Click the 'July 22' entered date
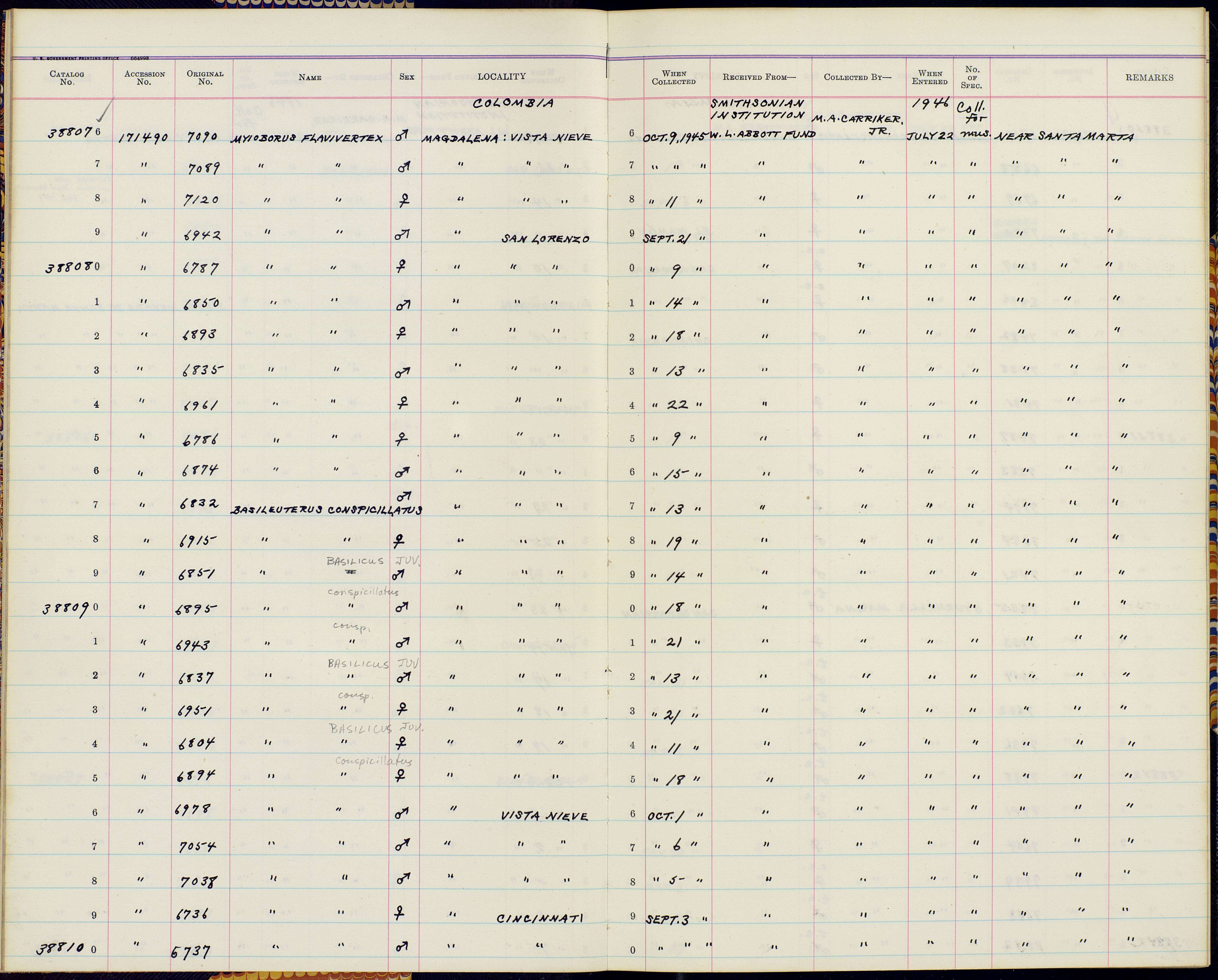This screenshot has height=980, width=1218. (x=930, y=137)
